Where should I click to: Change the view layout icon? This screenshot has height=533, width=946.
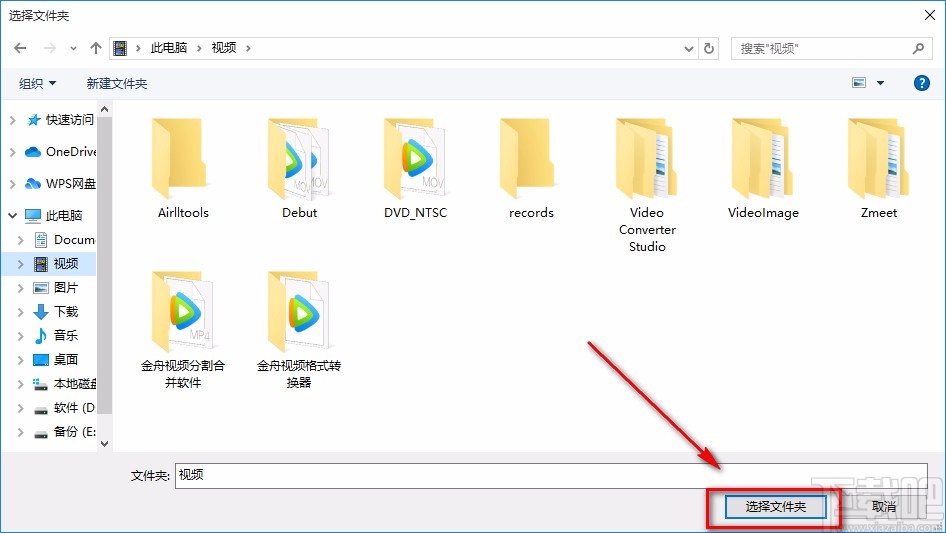click(x=859, y=83)
